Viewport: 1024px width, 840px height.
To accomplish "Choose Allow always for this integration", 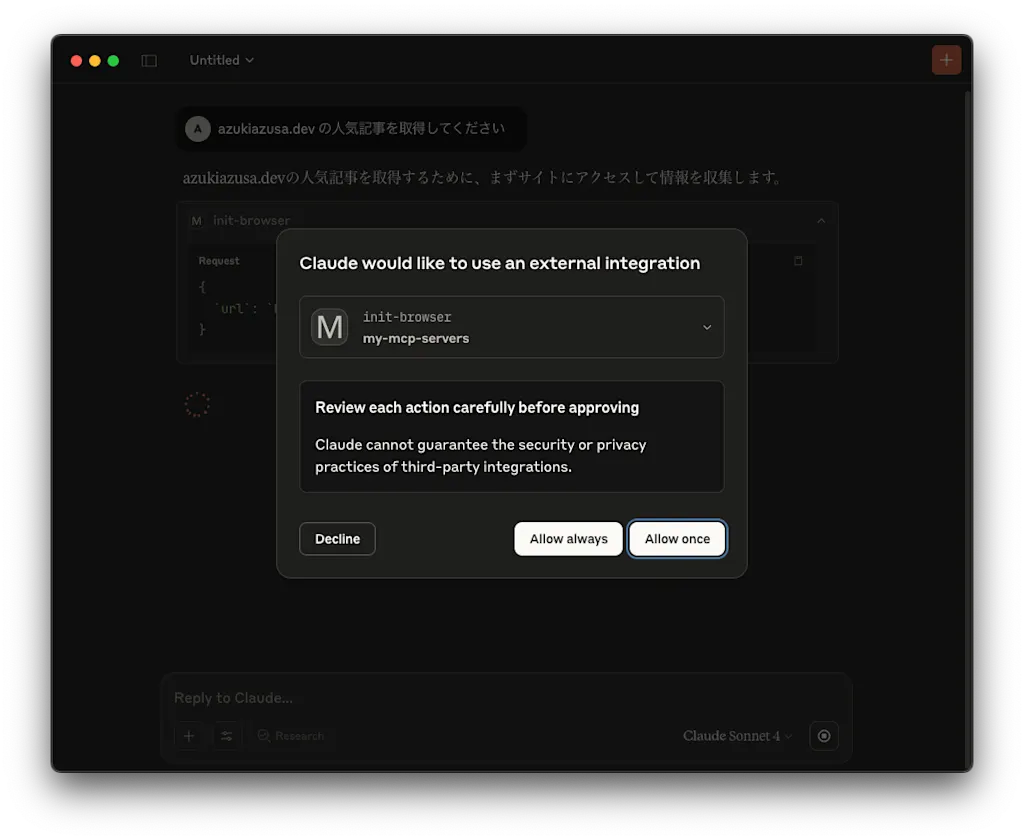I will pos(568,539).
